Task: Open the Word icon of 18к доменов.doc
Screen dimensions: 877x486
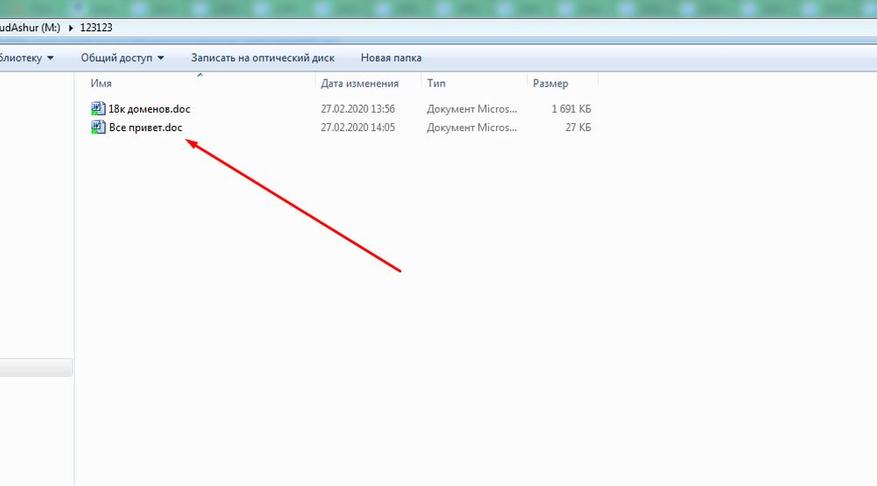Action: pos(98,108)
